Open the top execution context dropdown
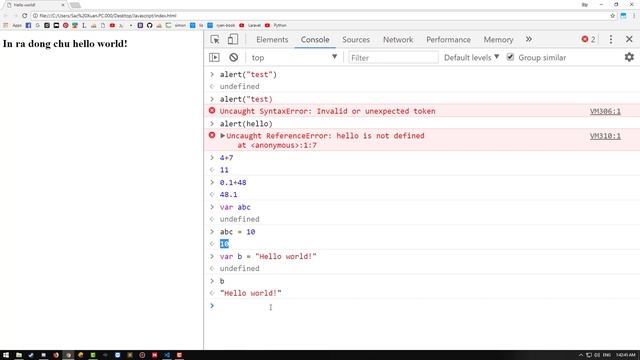640x360 pixels. (x=294, y=58)
